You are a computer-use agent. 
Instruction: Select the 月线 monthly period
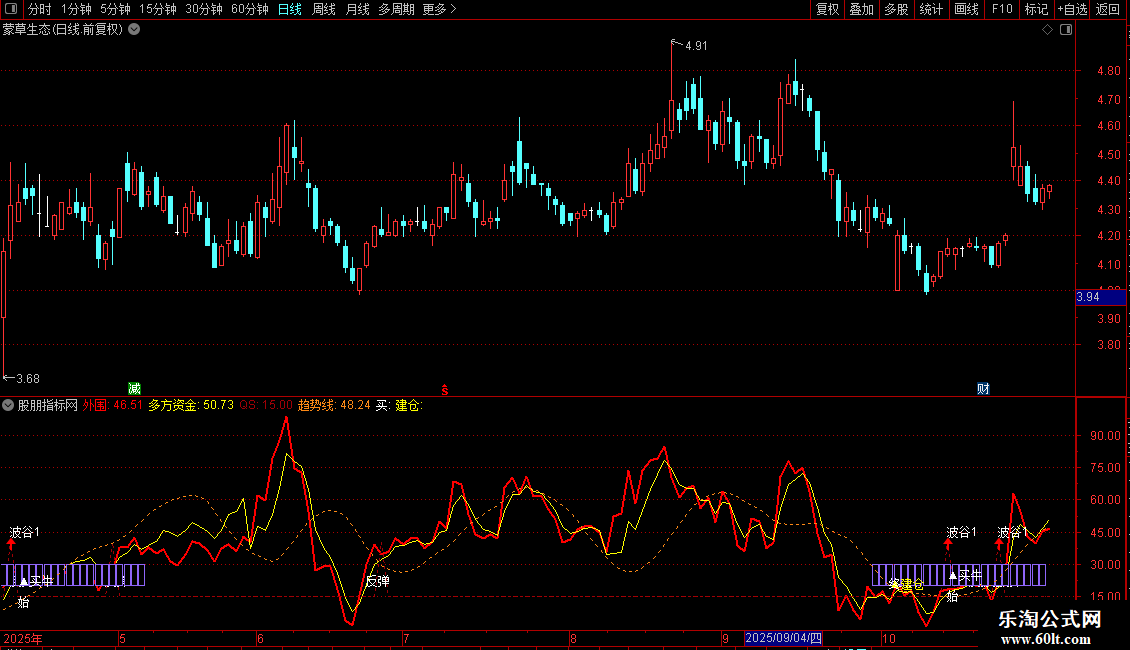pyautogui.click(x=357, y=9)
